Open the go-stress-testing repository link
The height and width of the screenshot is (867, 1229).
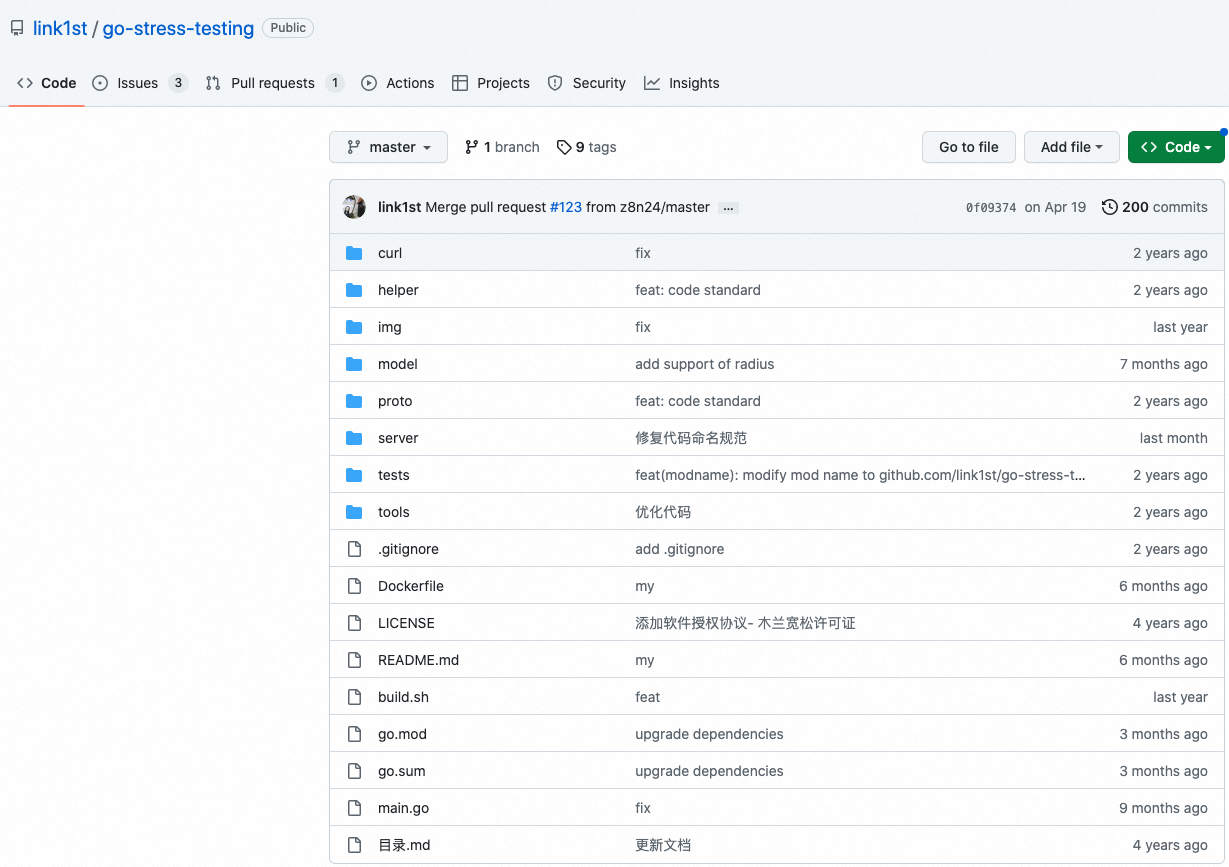pyautogui.click(x=178, y=28)
